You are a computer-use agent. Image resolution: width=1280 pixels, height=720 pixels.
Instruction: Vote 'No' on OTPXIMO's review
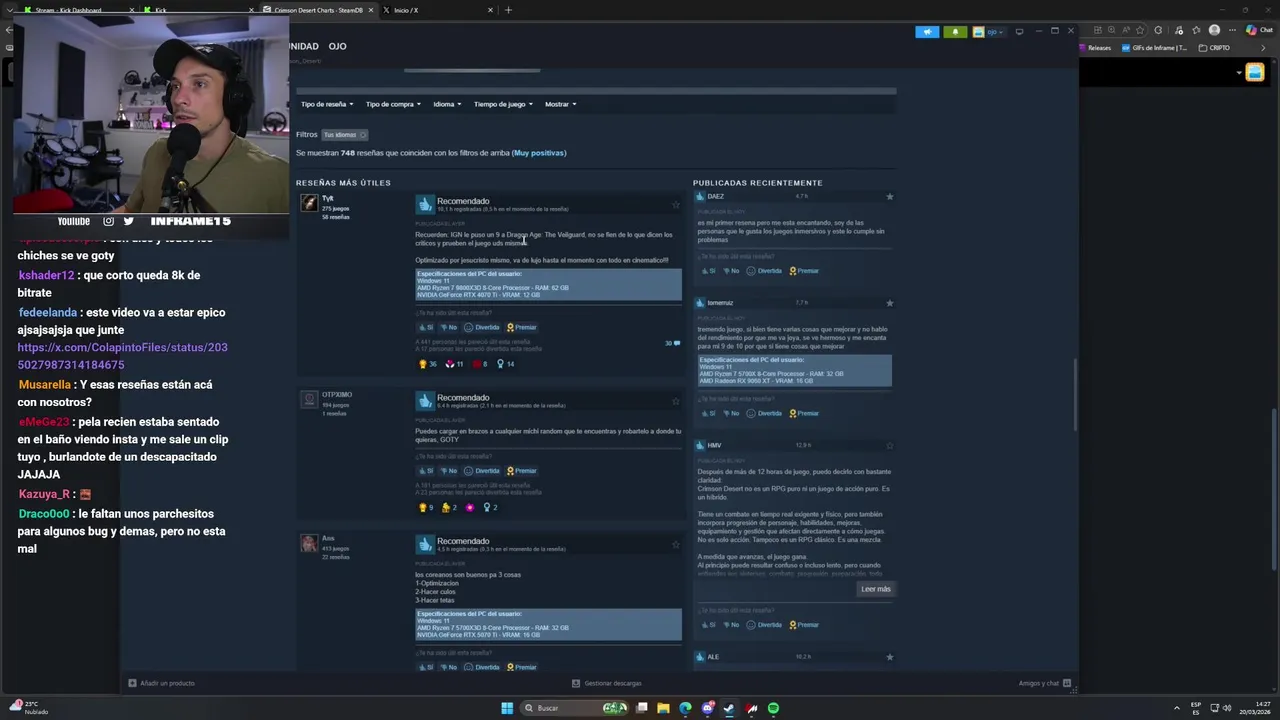(449, 470)
